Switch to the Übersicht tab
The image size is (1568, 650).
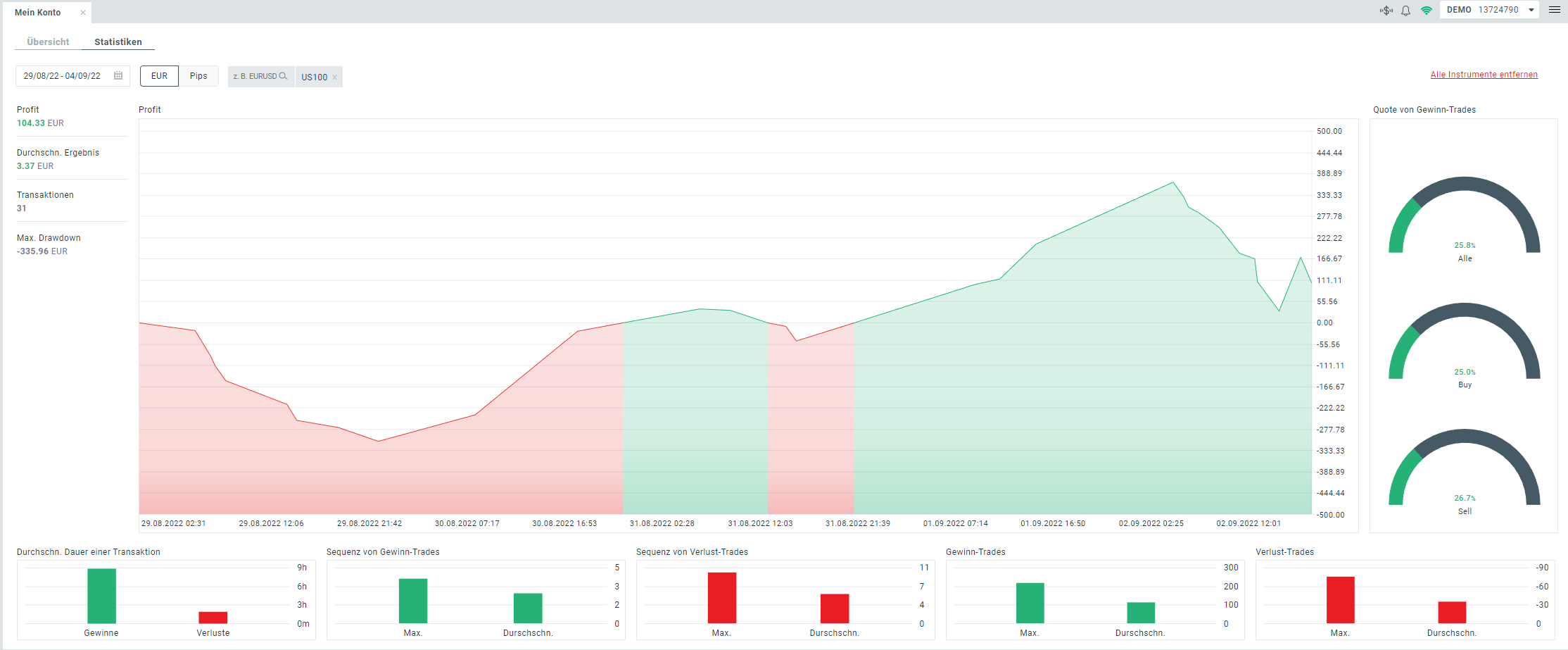tap(48, 42)
